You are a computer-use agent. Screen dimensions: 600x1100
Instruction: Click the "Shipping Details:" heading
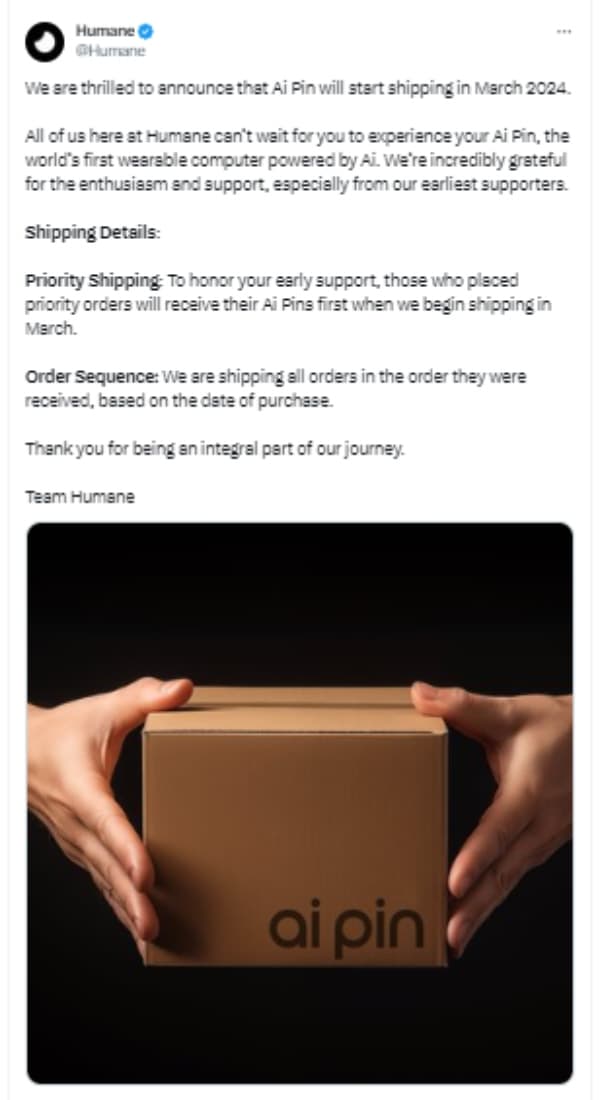tap(92, 233)
